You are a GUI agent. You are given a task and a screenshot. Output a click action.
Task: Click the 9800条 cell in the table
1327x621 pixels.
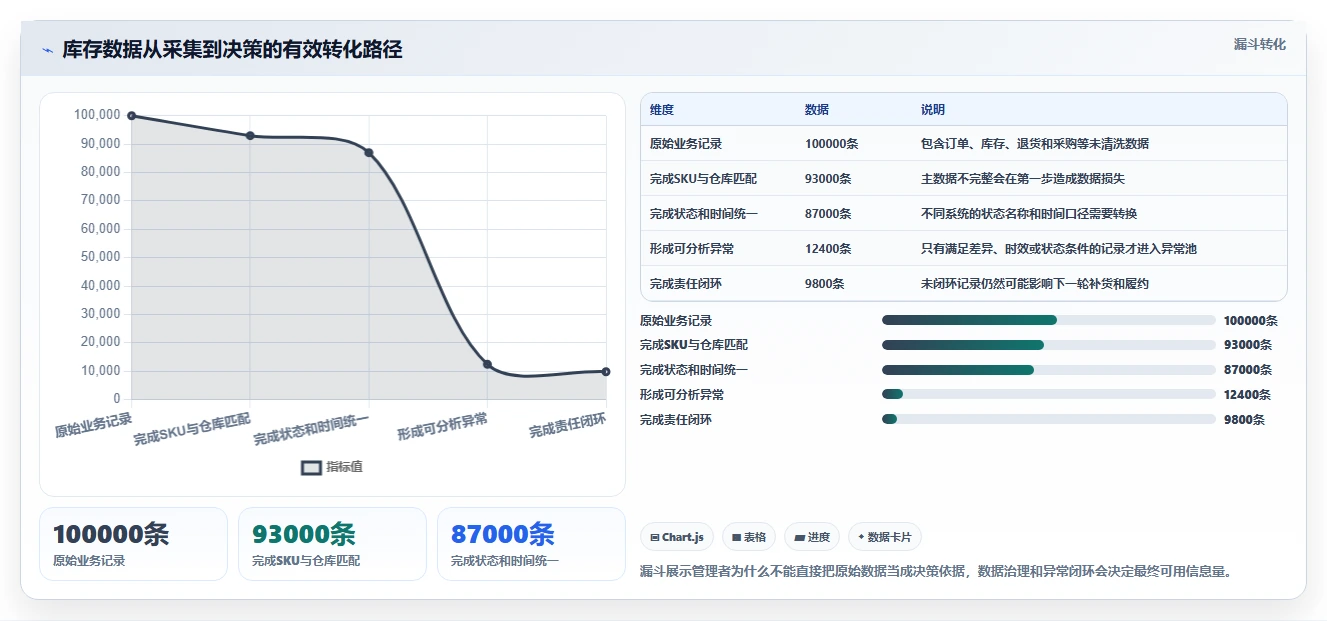[x=825, y=284]
